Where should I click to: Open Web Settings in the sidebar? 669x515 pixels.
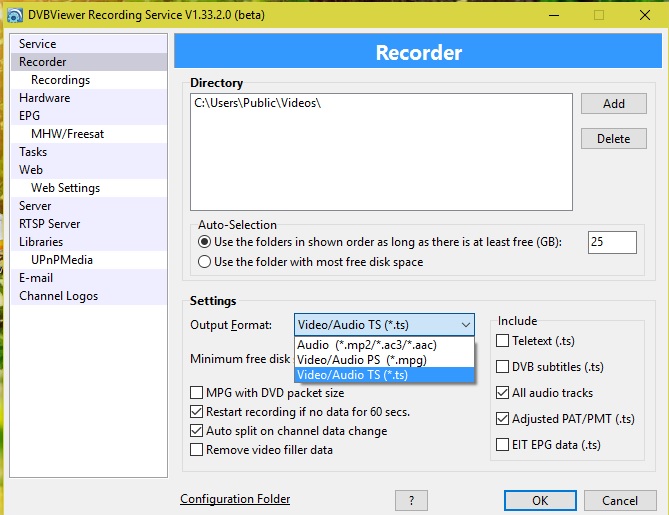coord(65,188)
